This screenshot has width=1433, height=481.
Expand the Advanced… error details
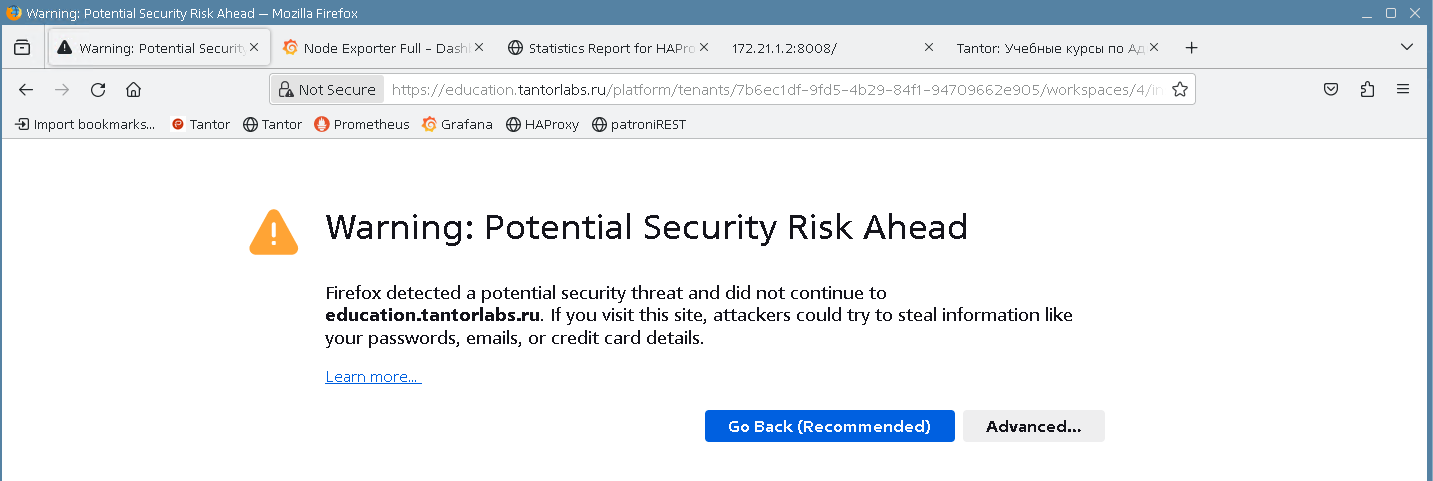coord(1033,427)
